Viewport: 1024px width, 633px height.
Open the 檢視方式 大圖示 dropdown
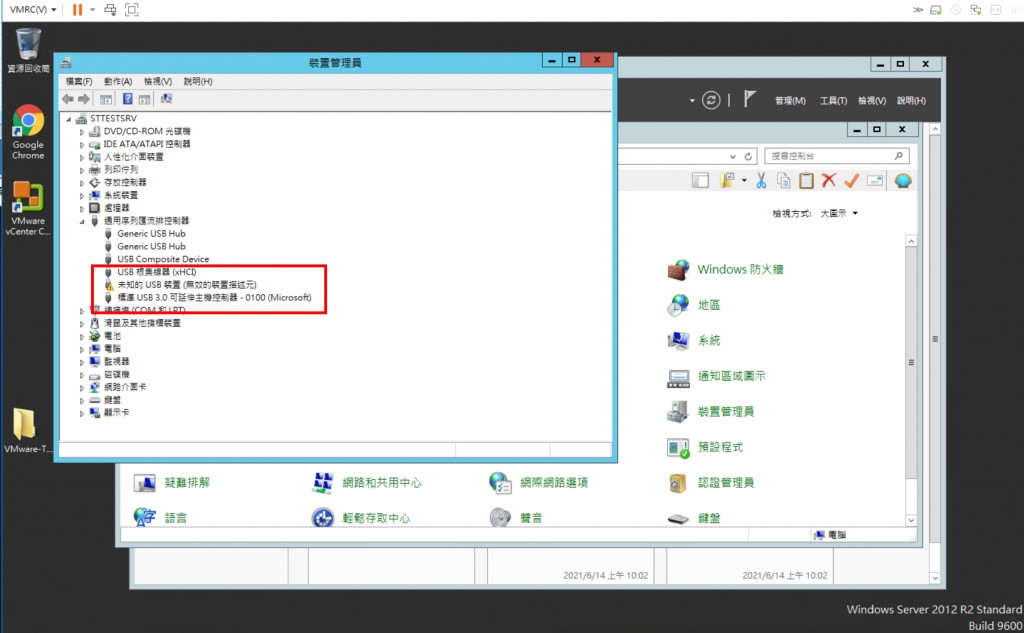coord(839,214)
